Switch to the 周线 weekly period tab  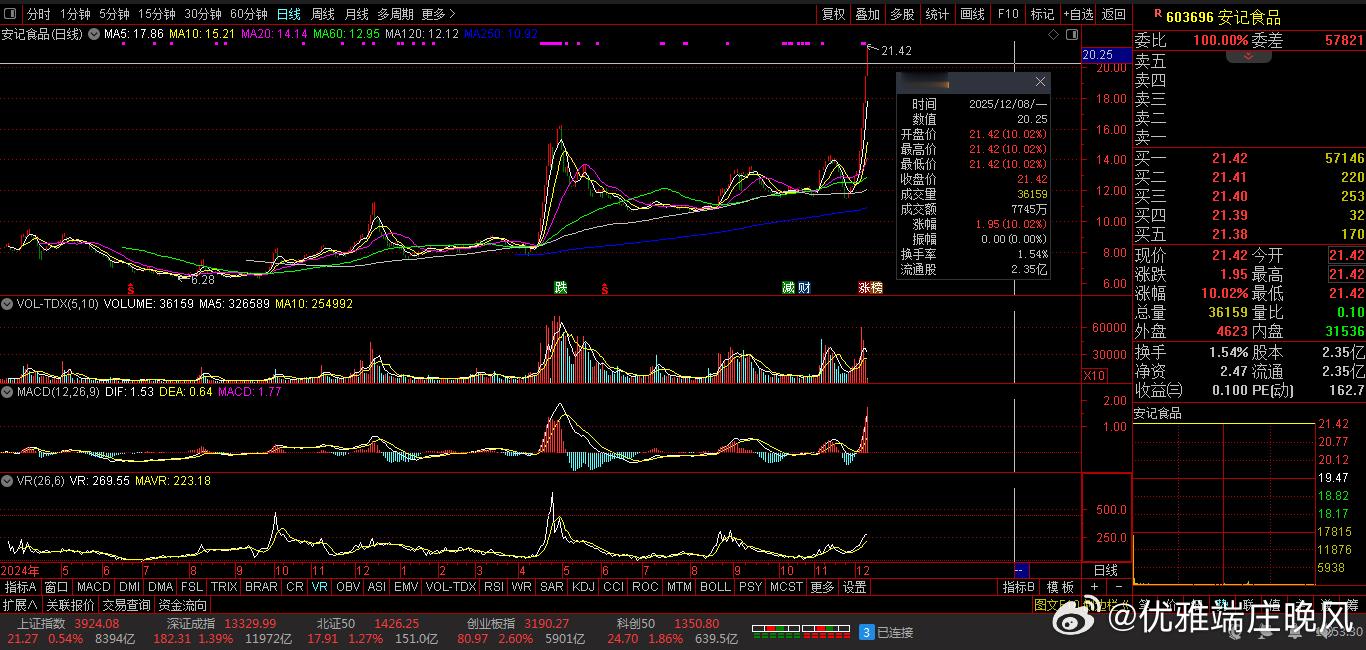click(x=322, y=14)
